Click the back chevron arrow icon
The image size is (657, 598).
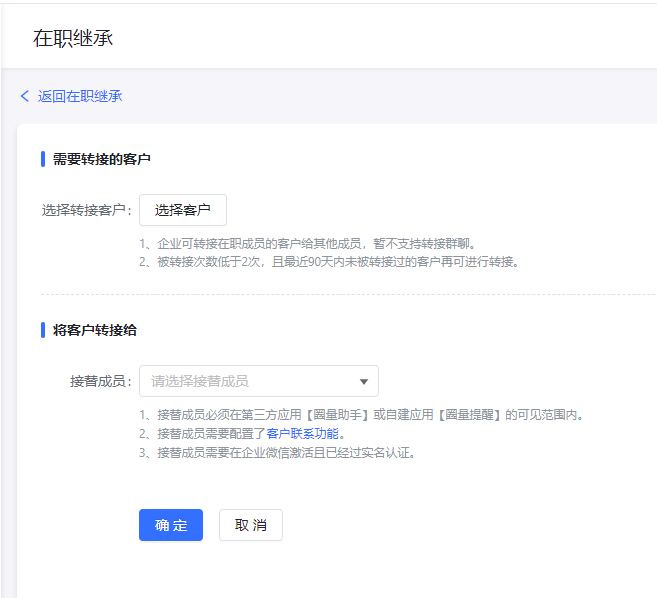(25, 96)
